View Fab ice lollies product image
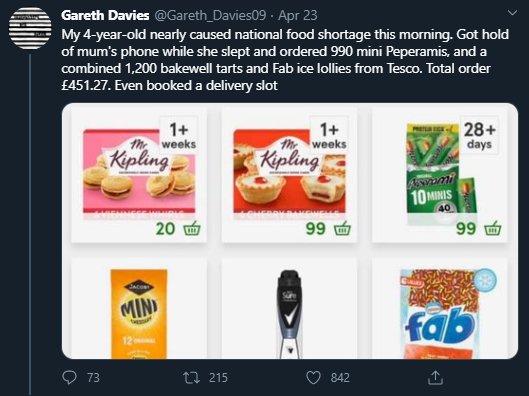529x396 pixels. pos(440,314)
